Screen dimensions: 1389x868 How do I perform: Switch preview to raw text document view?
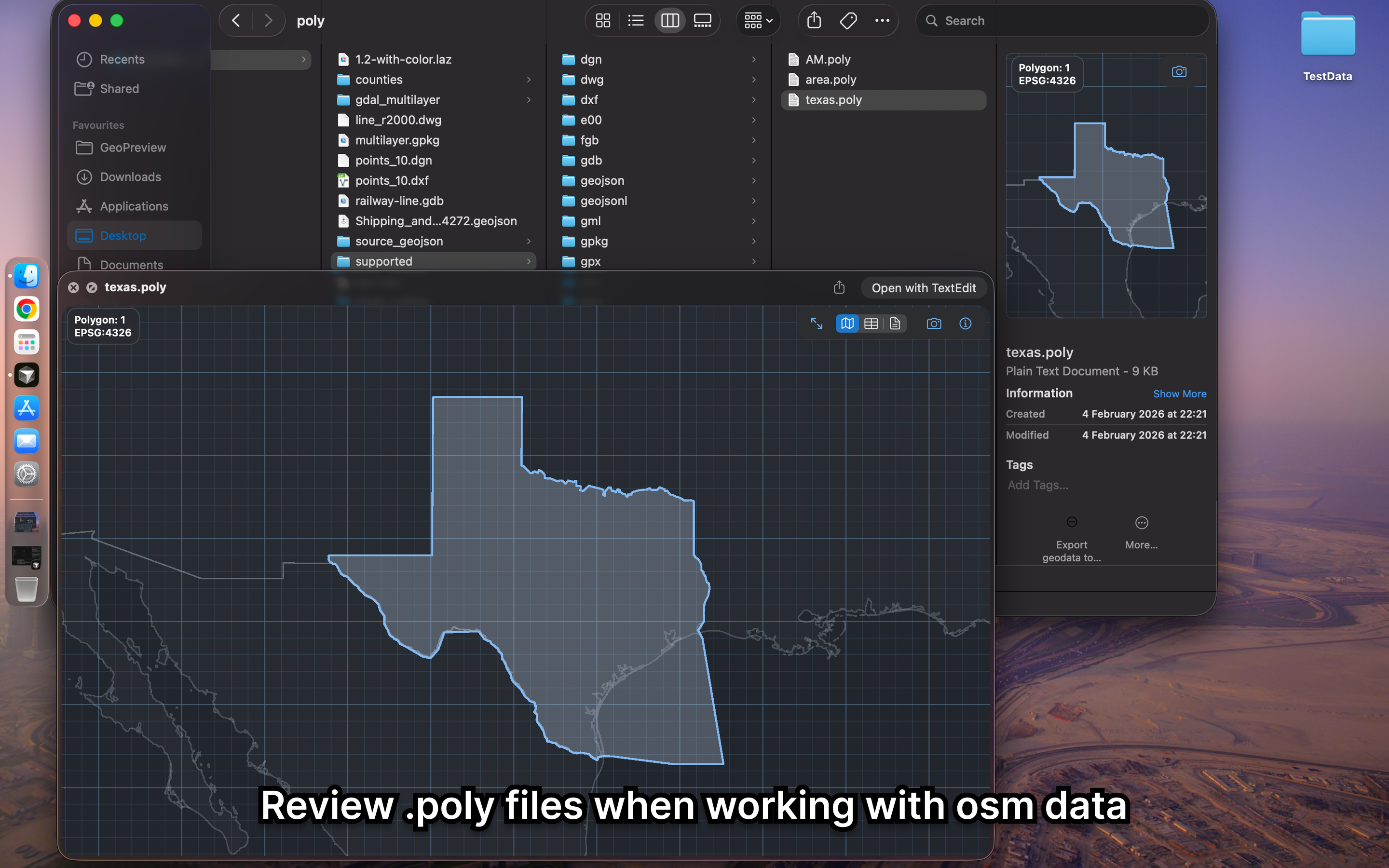tap(895, 324)
